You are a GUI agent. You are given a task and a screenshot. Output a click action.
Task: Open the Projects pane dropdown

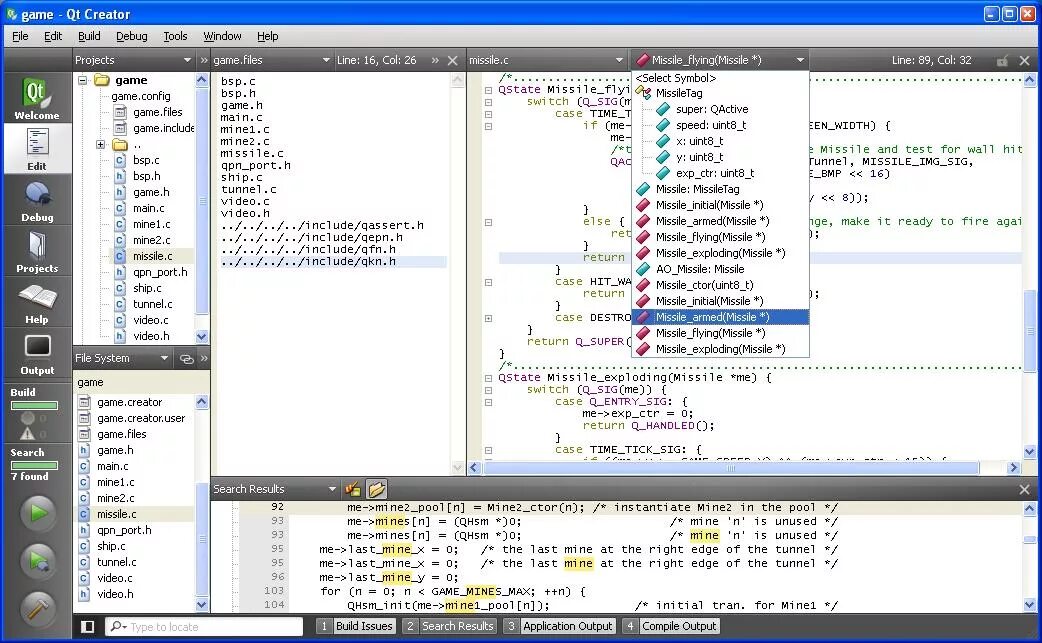187,60
